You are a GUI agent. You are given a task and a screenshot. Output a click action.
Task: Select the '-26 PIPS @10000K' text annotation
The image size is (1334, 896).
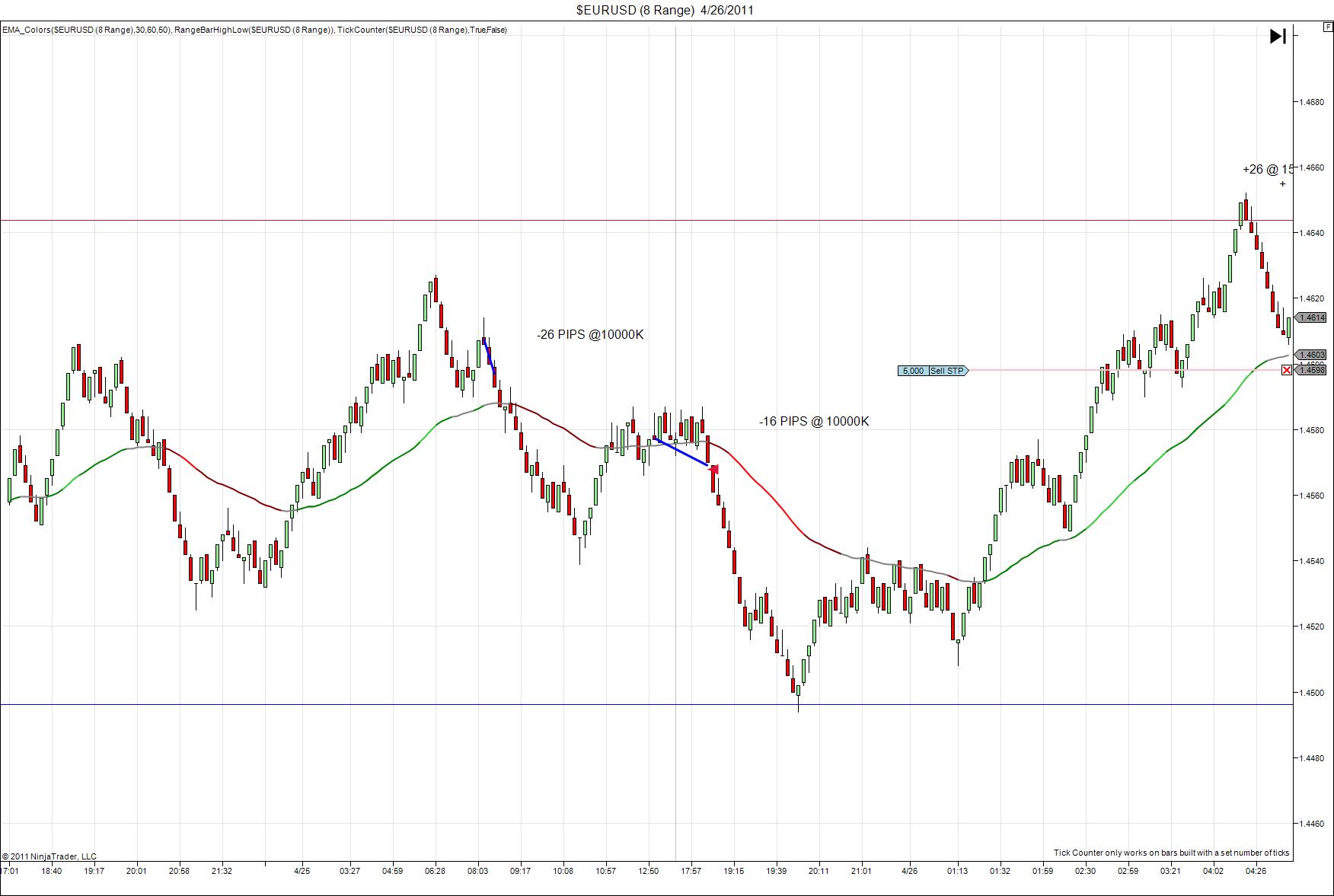point(590,334)
